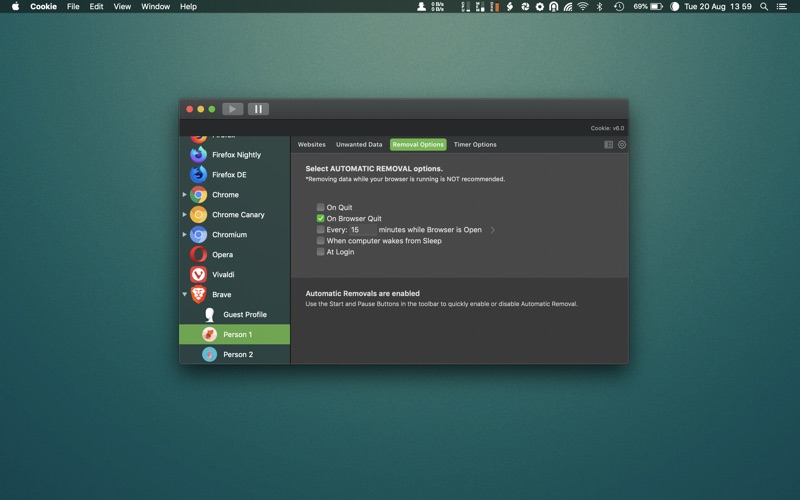Select the Person 2 profile
This screenshot has width=800, height=500.
coord(237,355)
